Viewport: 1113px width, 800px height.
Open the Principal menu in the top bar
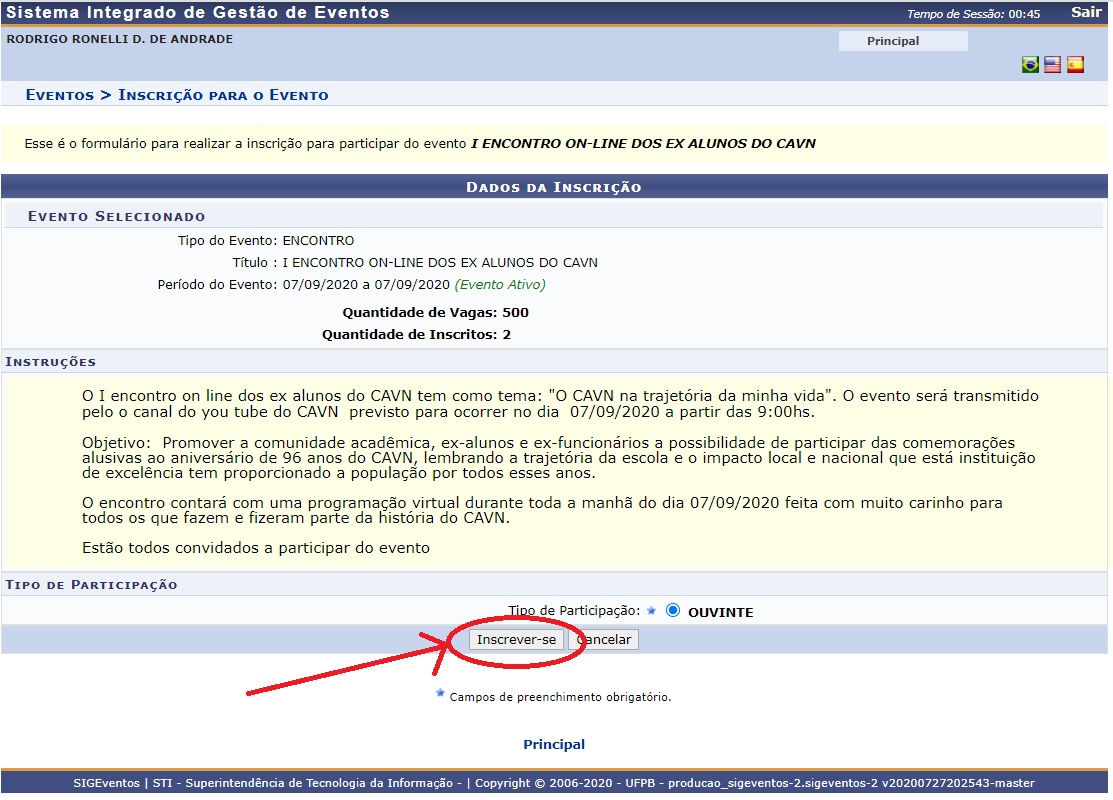tap(892, 41)
